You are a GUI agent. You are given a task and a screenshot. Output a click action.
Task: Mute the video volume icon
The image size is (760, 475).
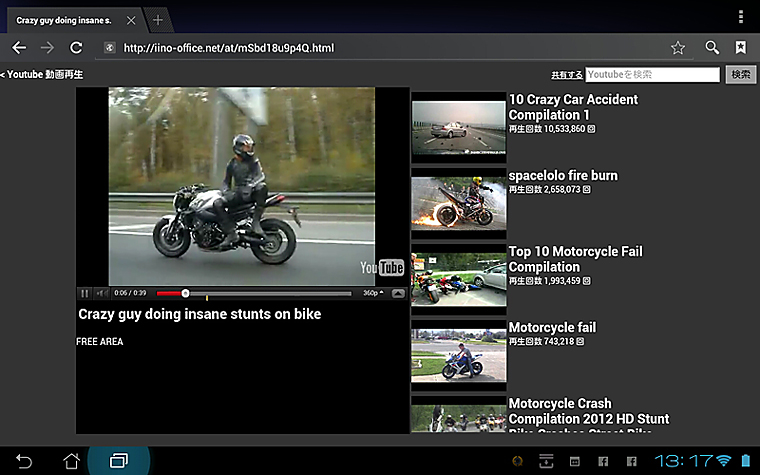[101, 293]
